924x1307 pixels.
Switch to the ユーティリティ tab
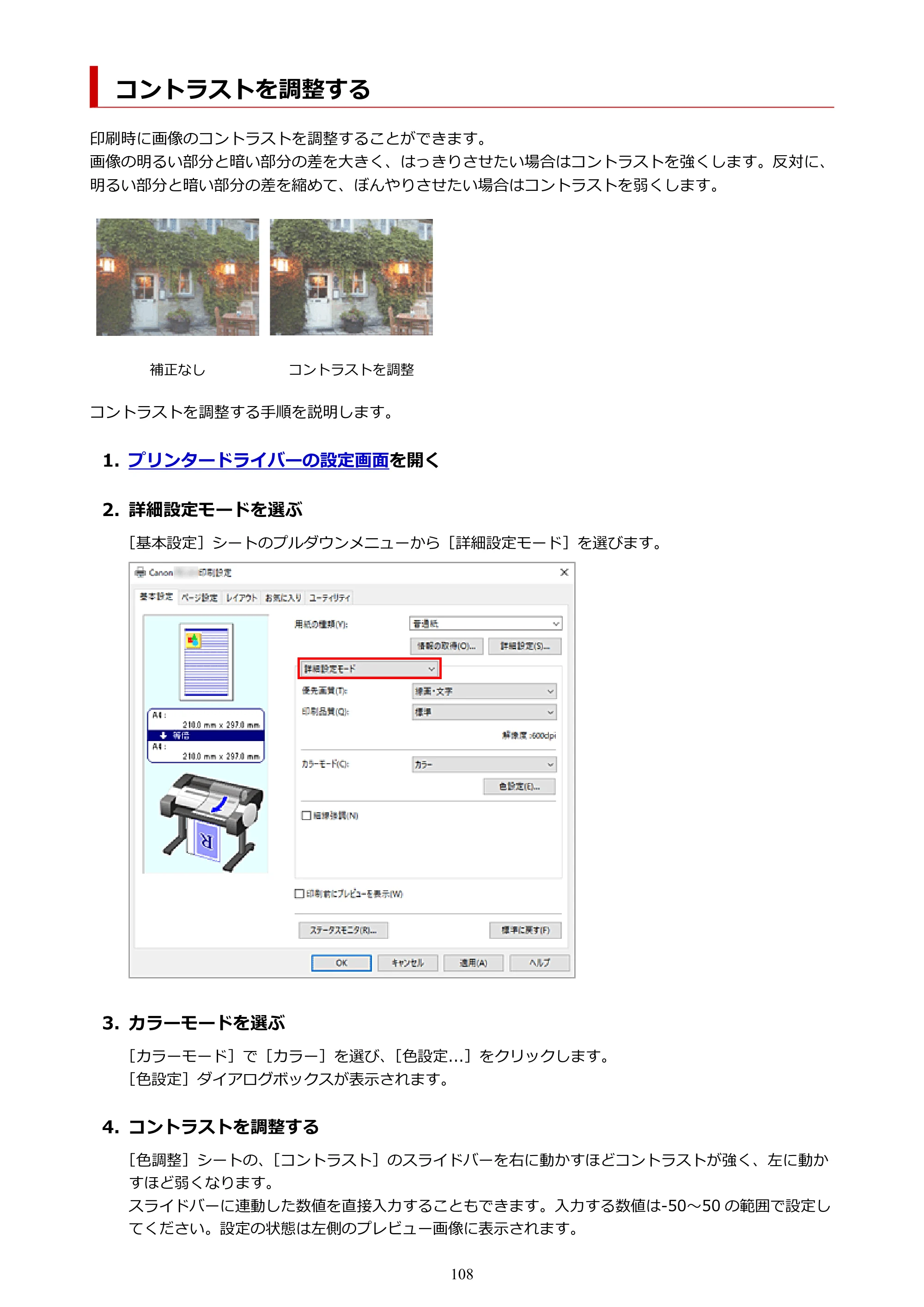[x=329, y=598]
